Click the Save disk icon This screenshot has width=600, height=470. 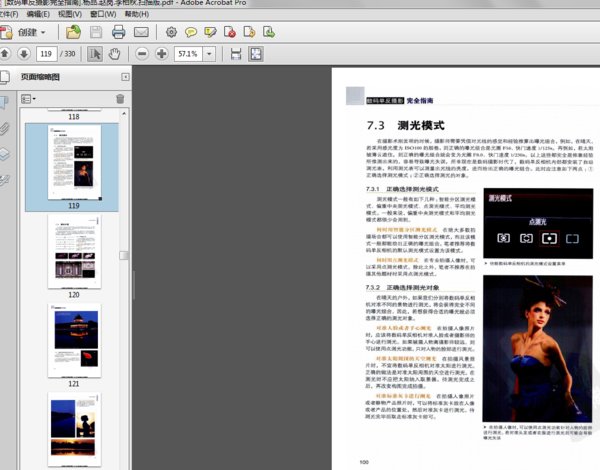[x=94, y=32]
